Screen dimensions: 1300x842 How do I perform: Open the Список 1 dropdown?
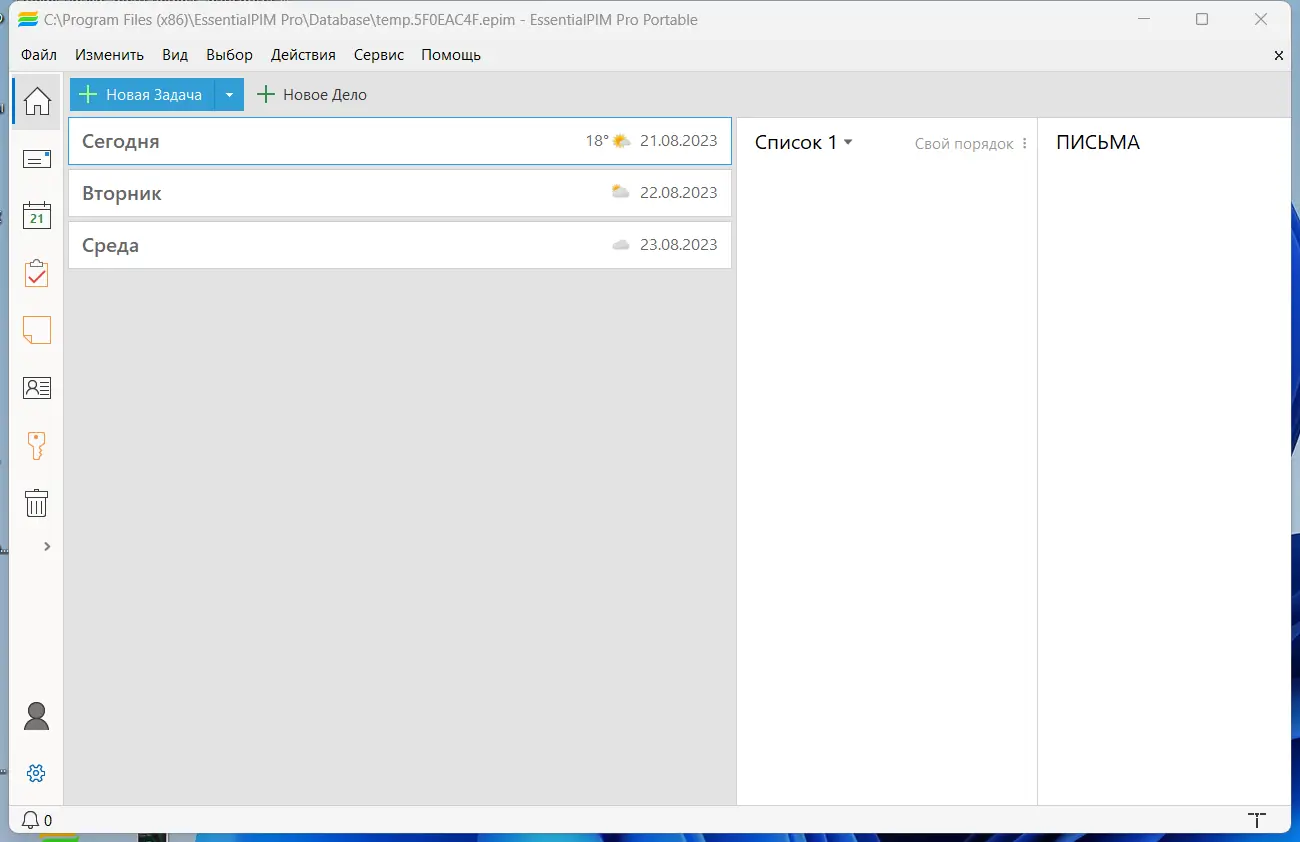(803, 142)
